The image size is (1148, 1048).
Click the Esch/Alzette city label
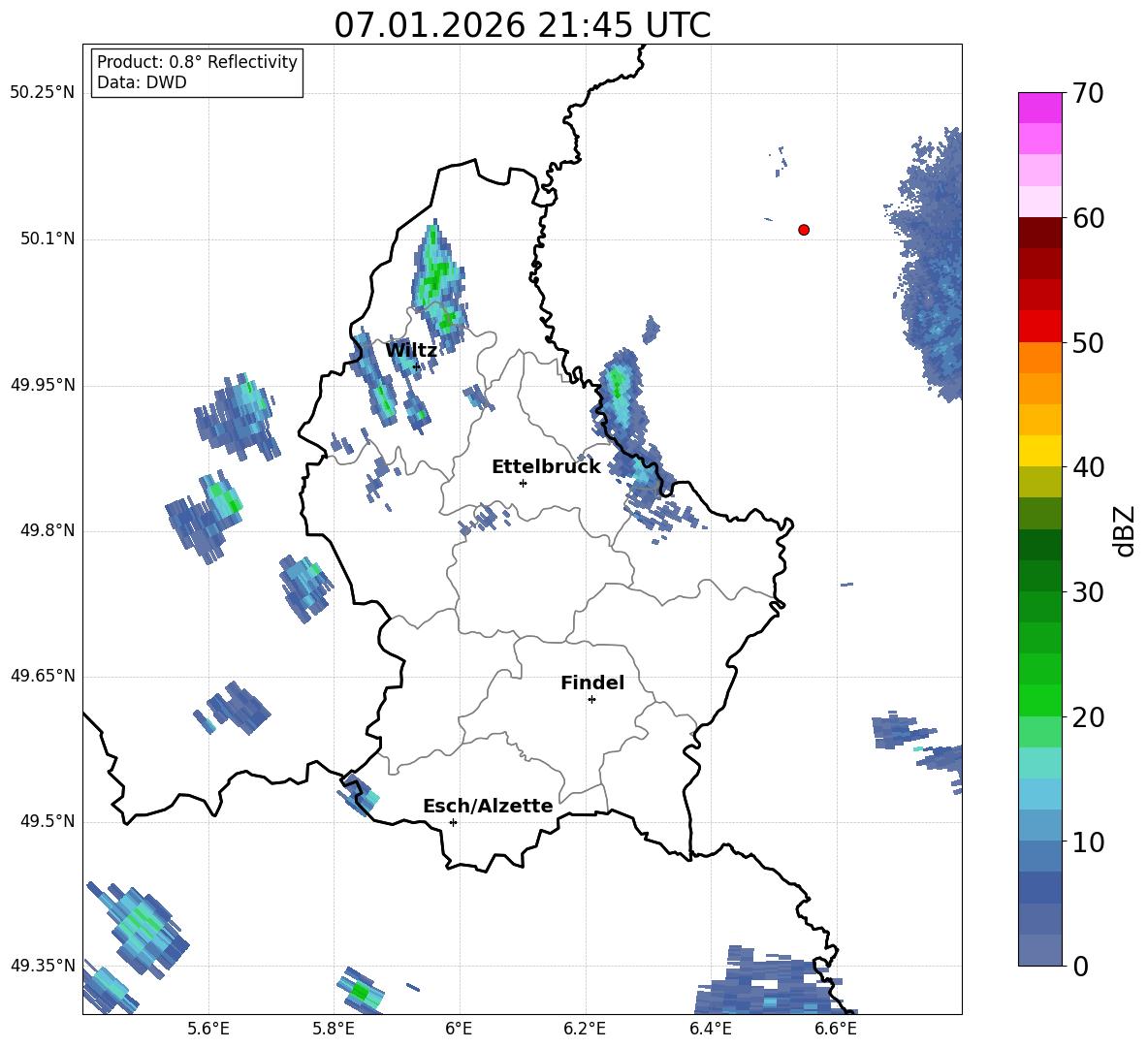(x=488, y=806)
